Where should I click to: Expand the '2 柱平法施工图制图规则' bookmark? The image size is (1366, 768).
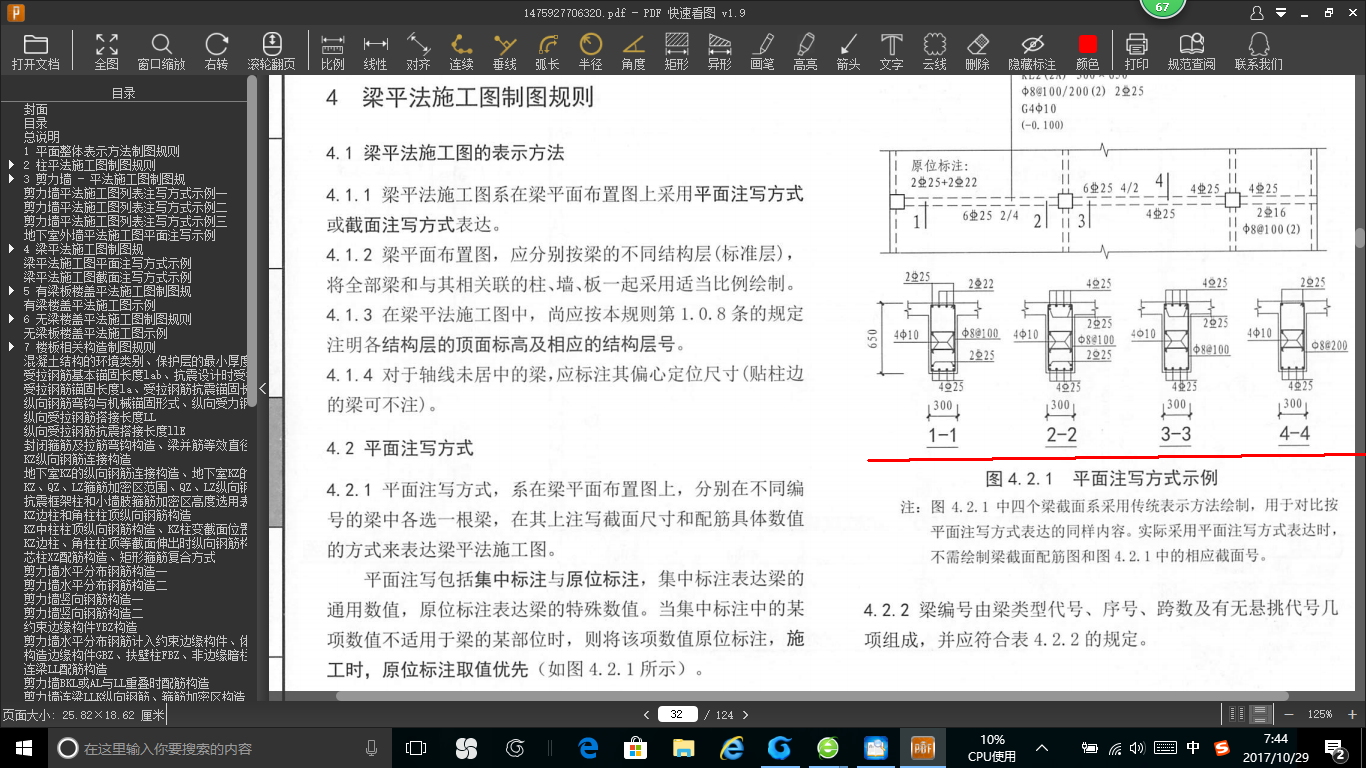click(11, 165)
